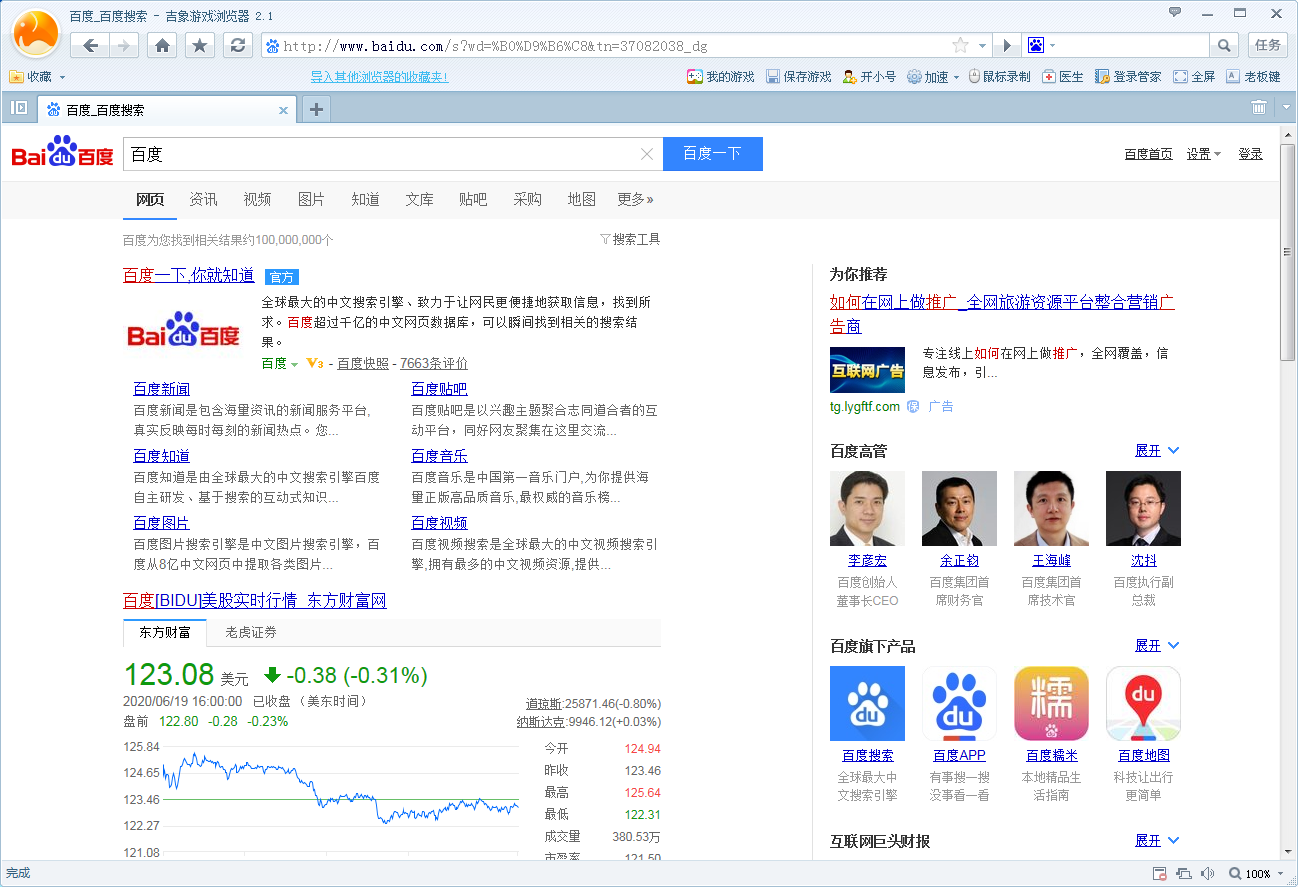Switch to 资讯 search tab

pyautogui.click(x=203, y=199)
